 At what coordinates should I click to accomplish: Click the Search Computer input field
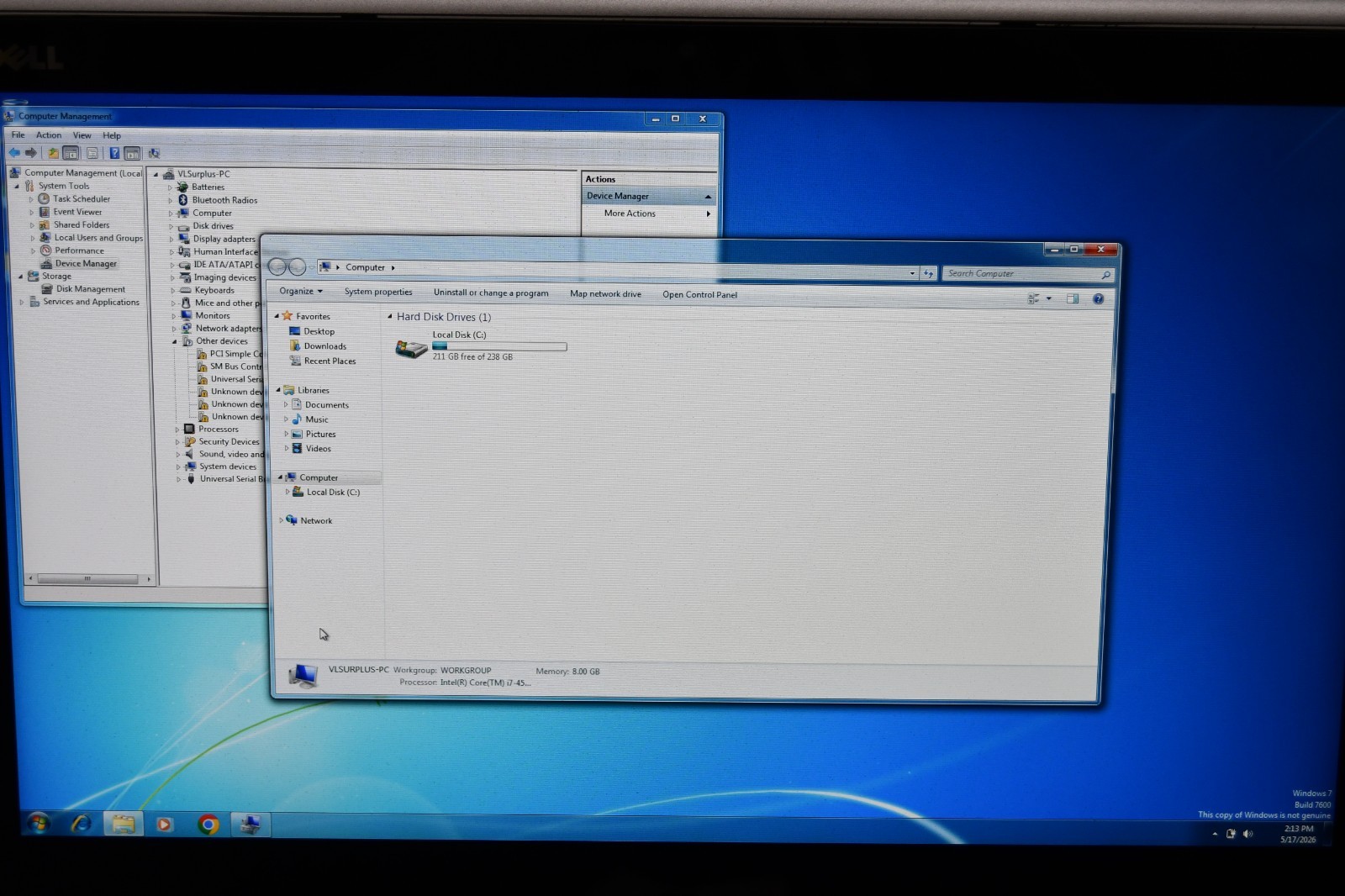[x=1028, y=274]
